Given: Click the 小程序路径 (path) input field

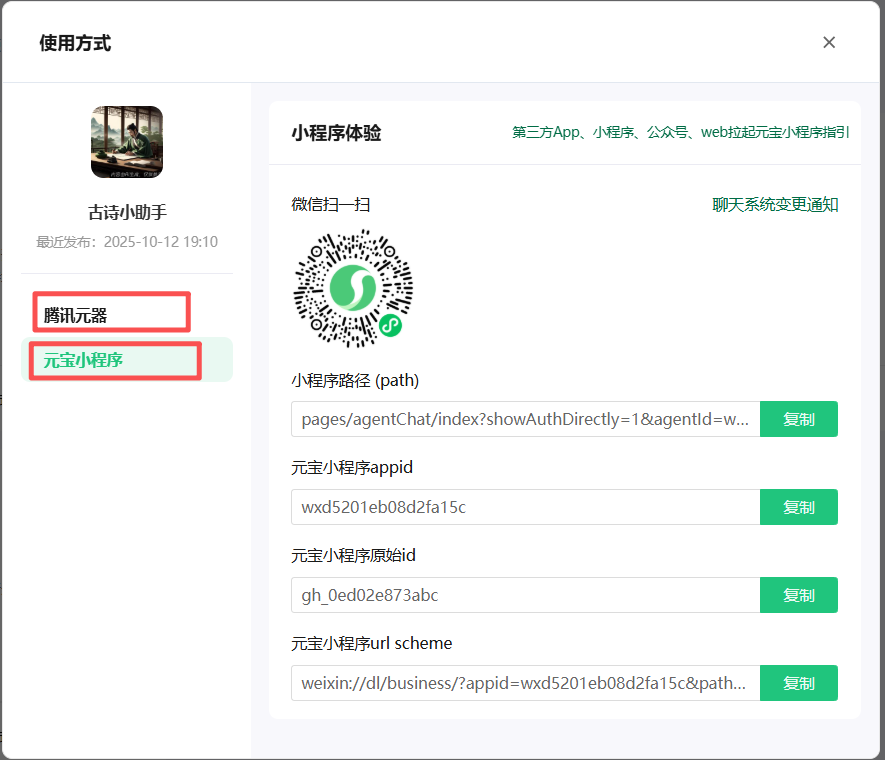Looking at the screenshot, I should [525, 419].
